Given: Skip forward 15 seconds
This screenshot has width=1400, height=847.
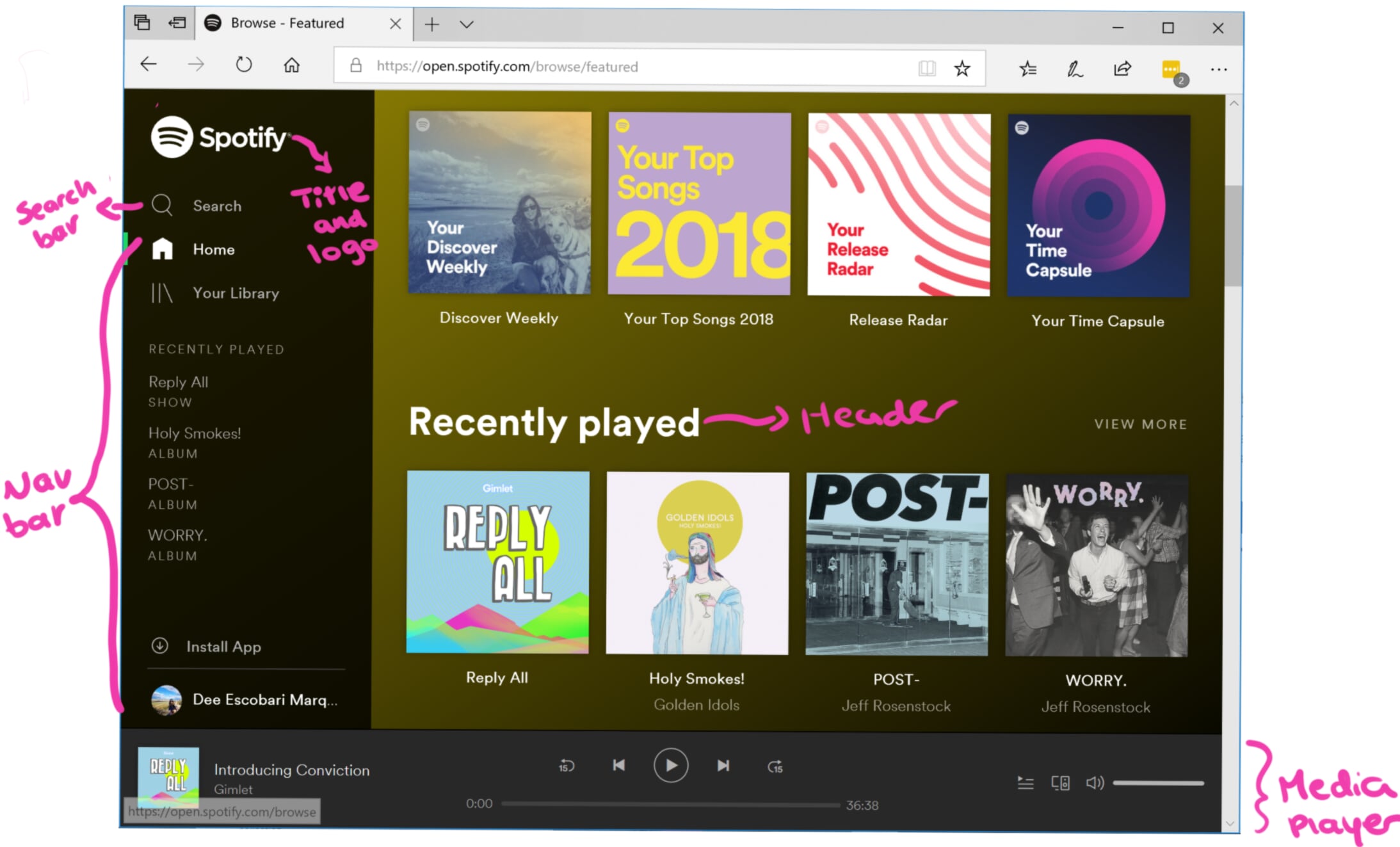Looking at the screenshot, I should click(x=775, y=766).
